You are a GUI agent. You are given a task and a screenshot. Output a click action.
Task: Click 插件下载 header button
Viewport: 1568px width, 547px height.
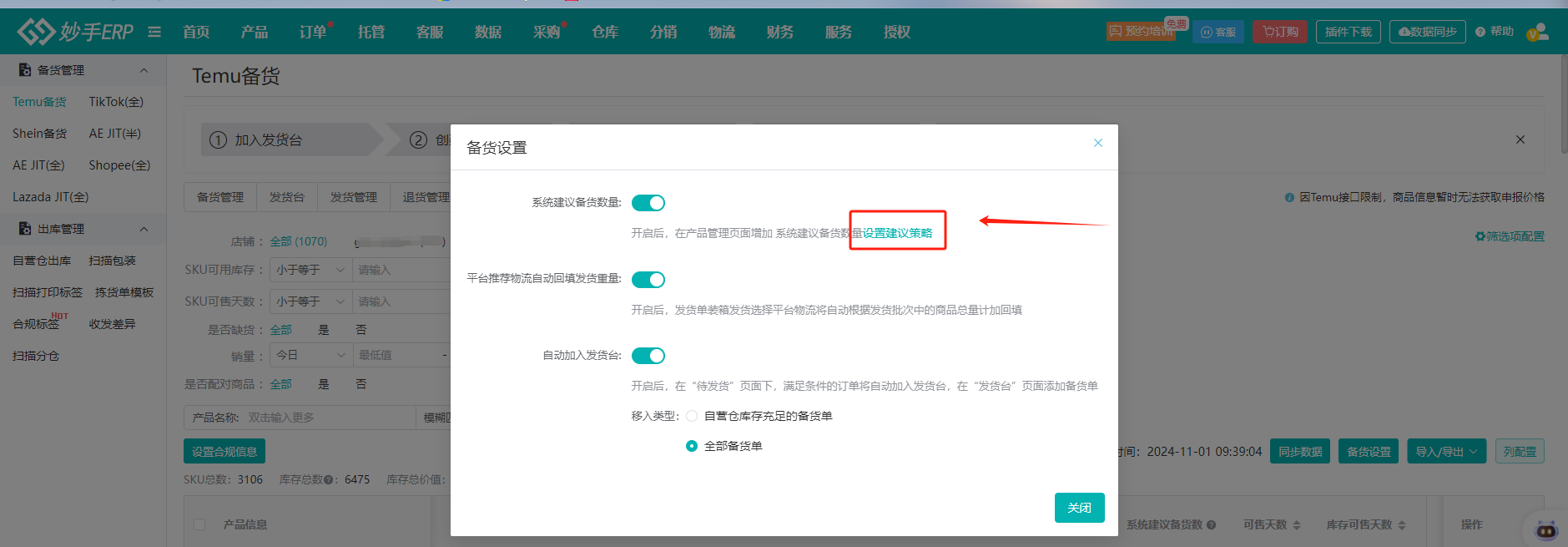pos(1349,32)
